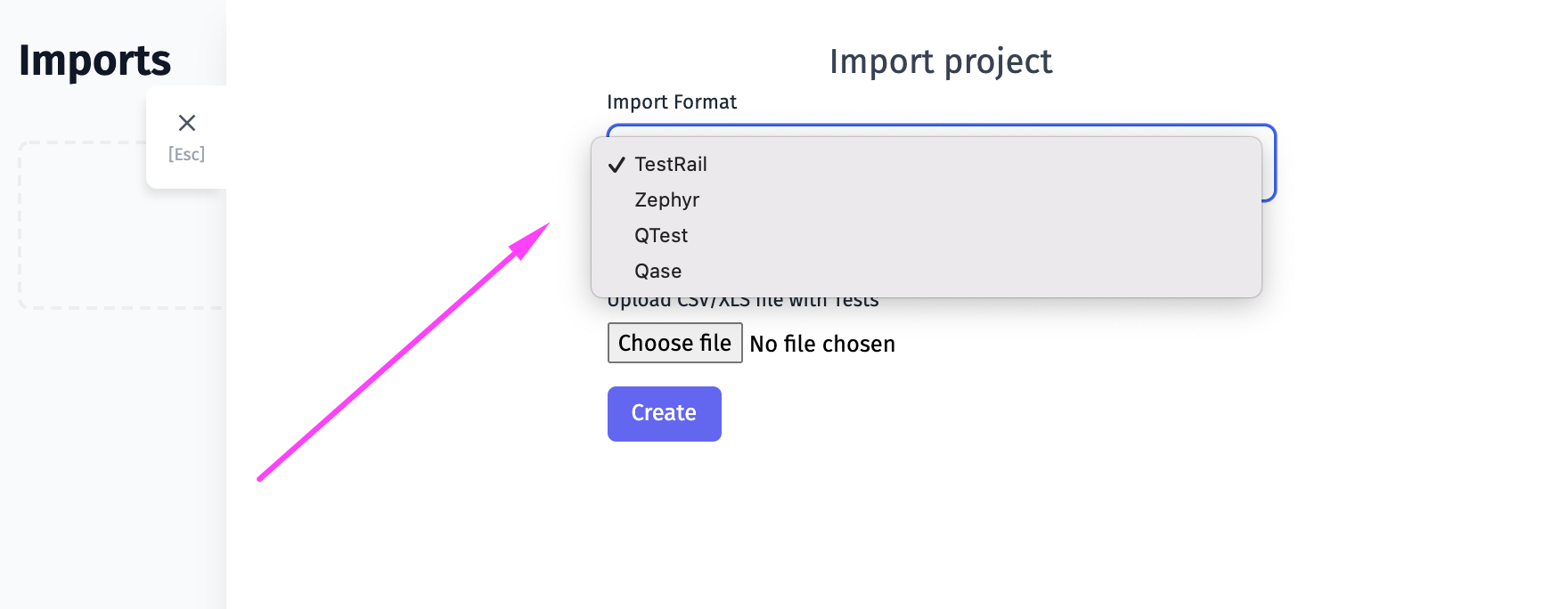Select TestRail from the format list

click(x=927, y=164)
